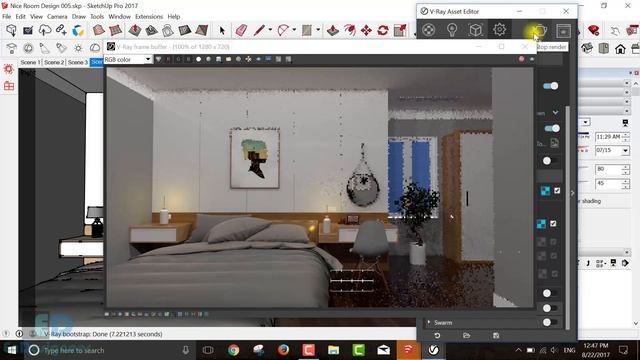This screenshot has height=360, width=640.
Task: Select the Pencil line tool
Action: point(259,30)
